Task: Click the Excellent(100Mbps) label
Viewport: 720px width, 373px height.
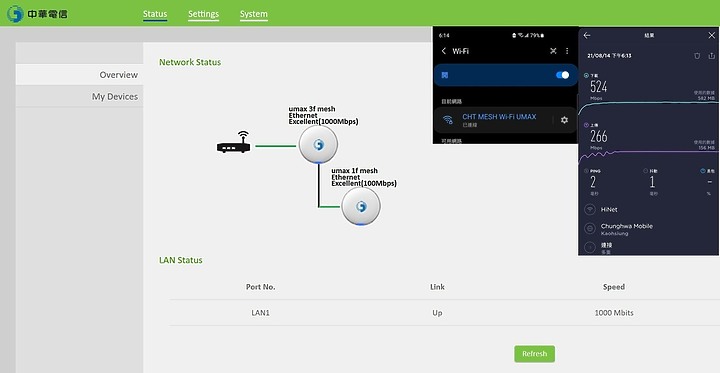Action: [364, 183]
